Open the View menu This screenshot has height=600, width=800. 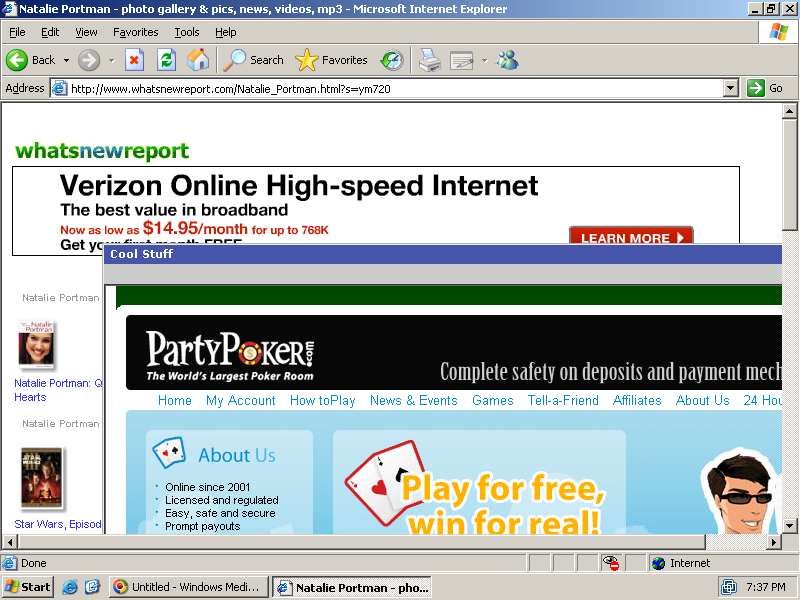click(86, 32)
